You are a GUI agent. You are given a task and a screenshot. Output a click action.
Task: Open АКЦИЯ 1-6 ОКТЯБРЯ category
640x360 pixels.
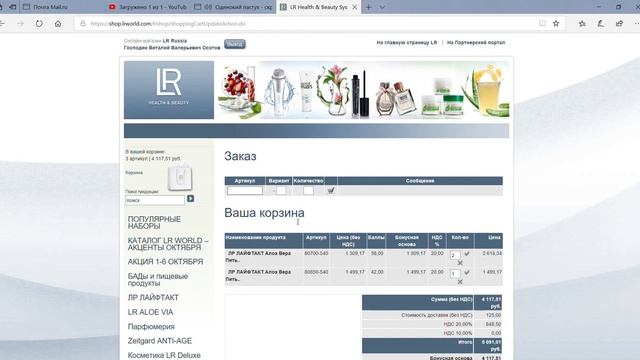pyautogui.click(x=165, y=262)
